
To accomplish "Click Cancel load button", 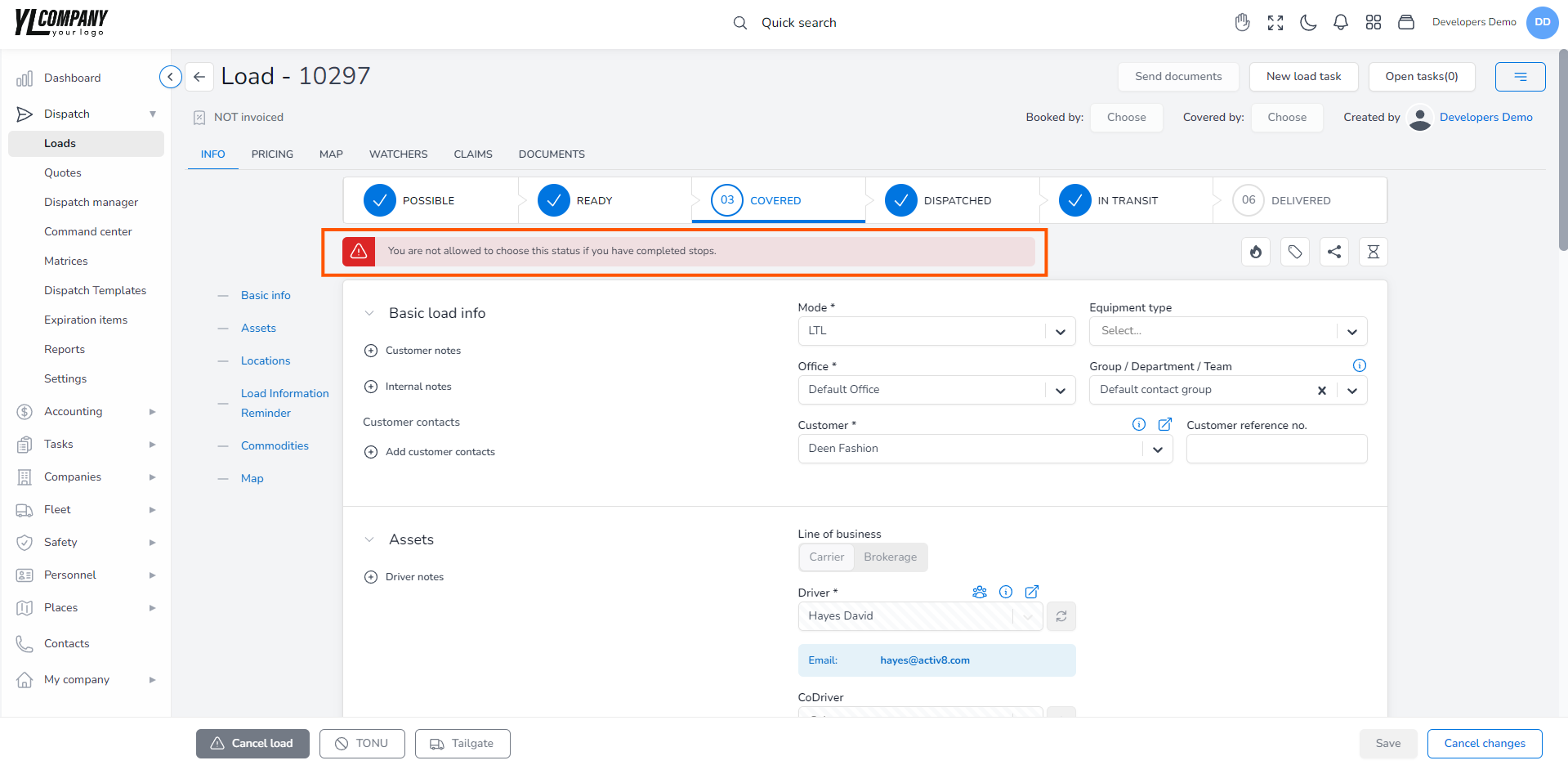I will pos(252,744).
